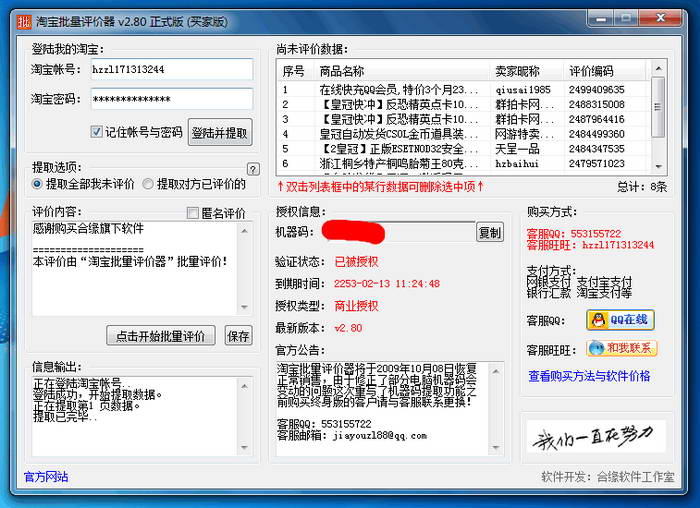The width and height of the screenshot is (700, 508).
Task: Click the Wangwang contact me button
Action: [622, 348]
